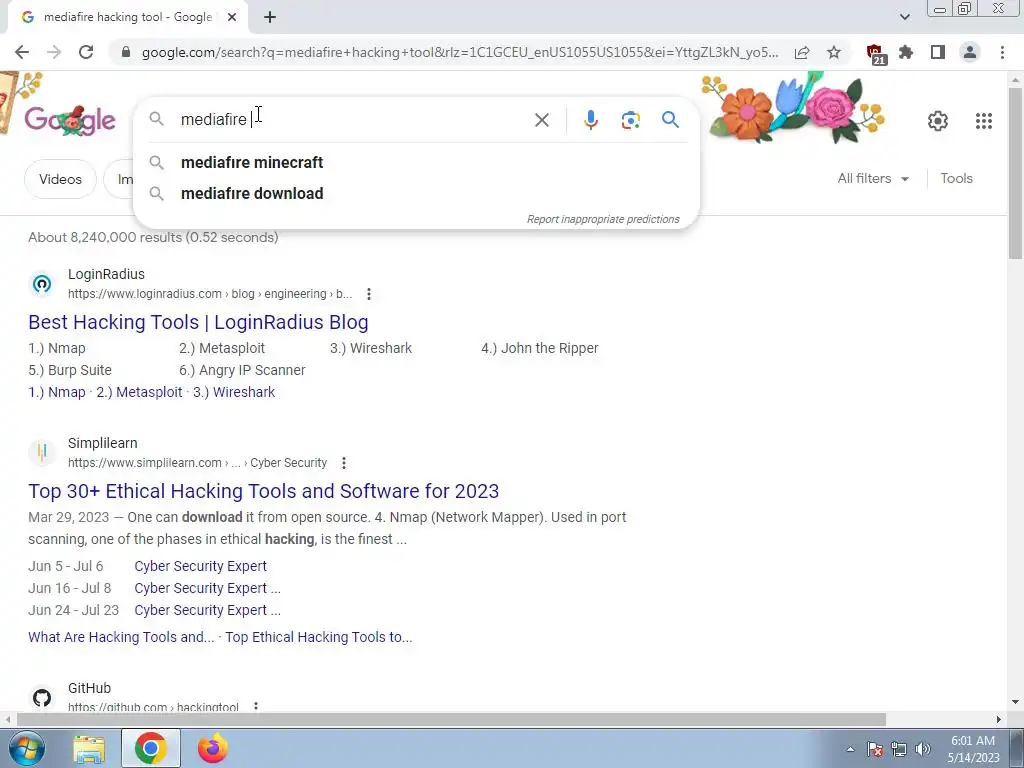Click the forward navigation arrow

point(54,52)
